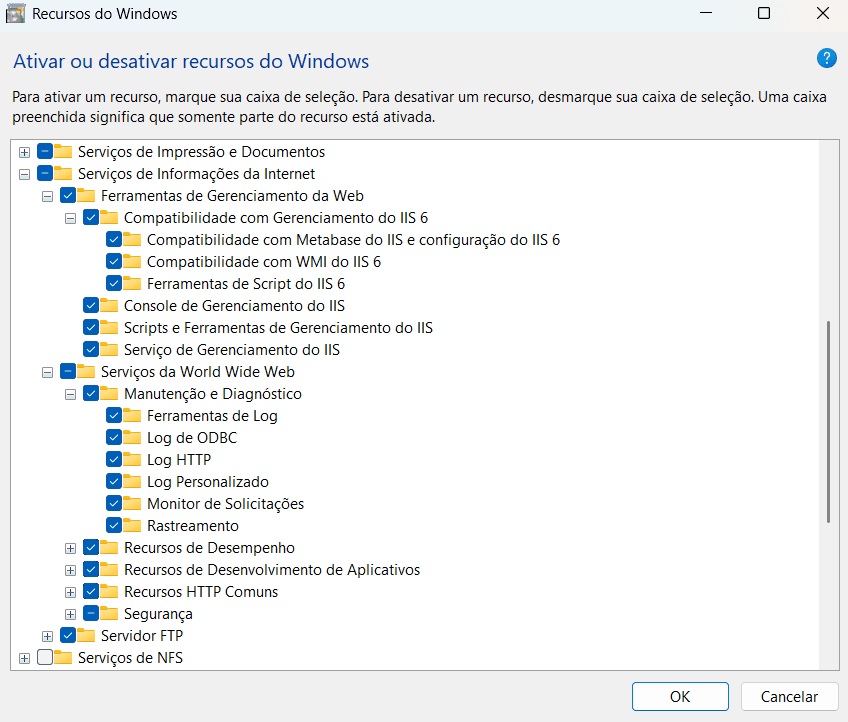Click folder icon beside Recursos de Desempenho
The image size is (848, 722).
[x=109, y=547]
